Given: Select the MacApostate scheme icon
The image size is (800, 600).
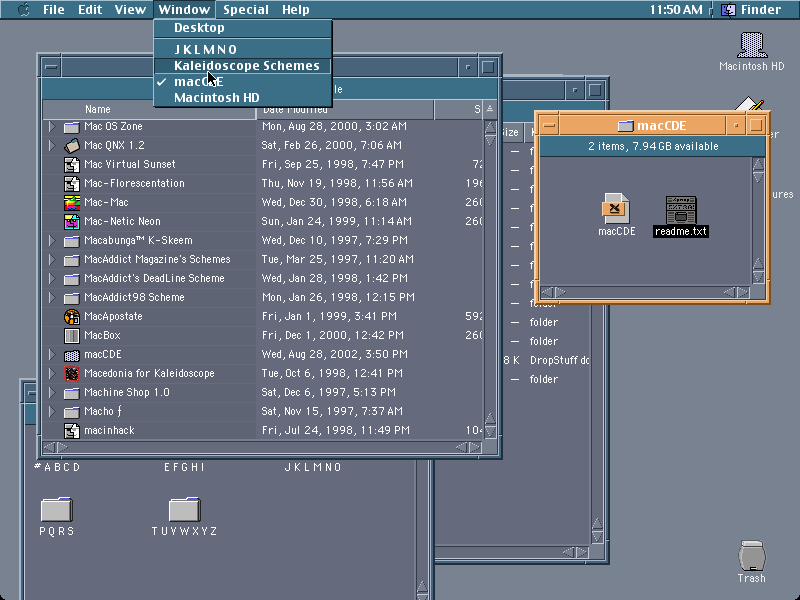Looking at the screenshot, I should [x=72, y=316].
